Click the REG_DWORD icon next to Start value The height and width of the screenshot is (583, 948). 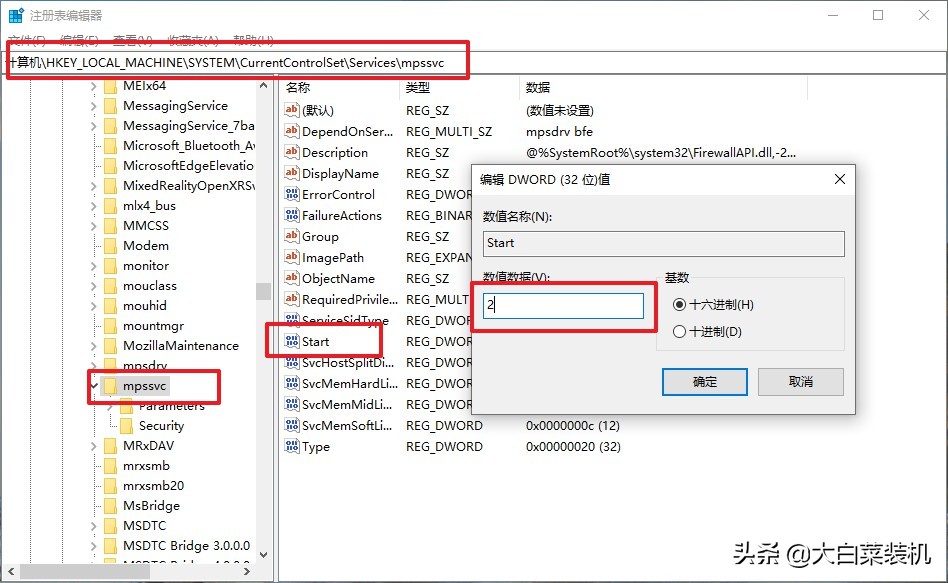pos(293,341)
